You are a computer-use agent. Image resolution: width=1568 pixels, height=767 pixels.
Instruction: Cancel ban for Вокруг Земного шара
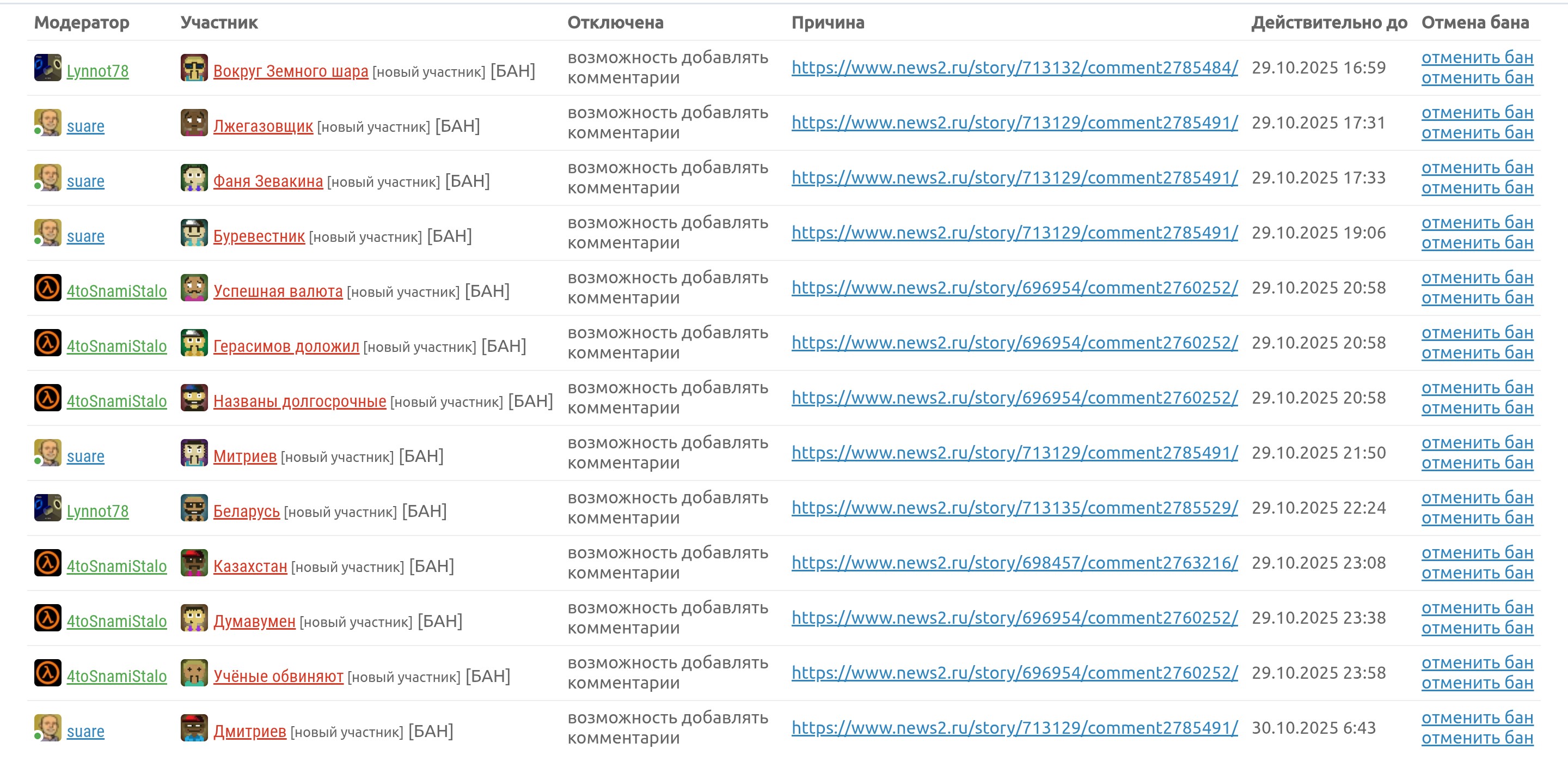click(x=1477, y=58)
